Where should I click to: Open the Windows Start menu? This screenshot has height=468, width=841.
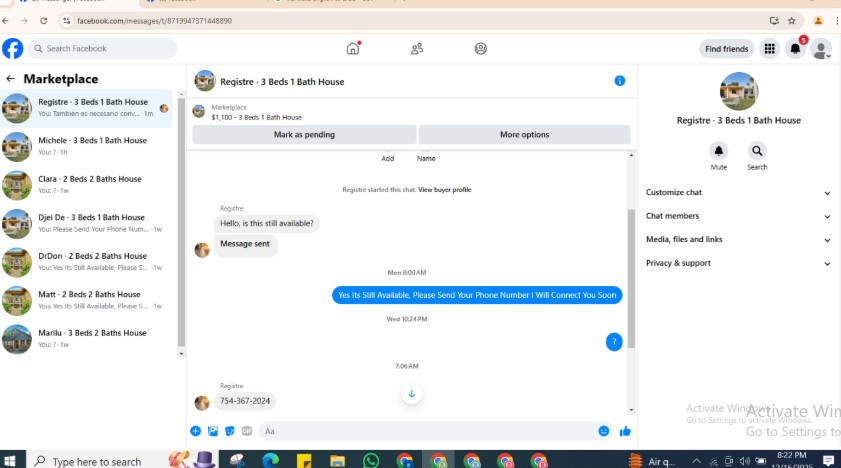tap(10, 460)
